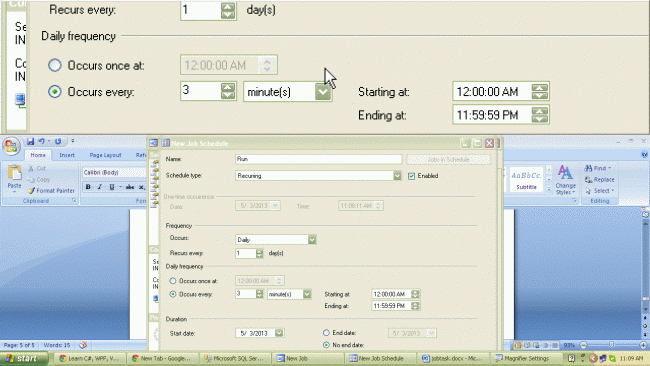Open the minute(s) unit dropdown in dialog
The height and width of the screenshot is (366, 650).
307,294
